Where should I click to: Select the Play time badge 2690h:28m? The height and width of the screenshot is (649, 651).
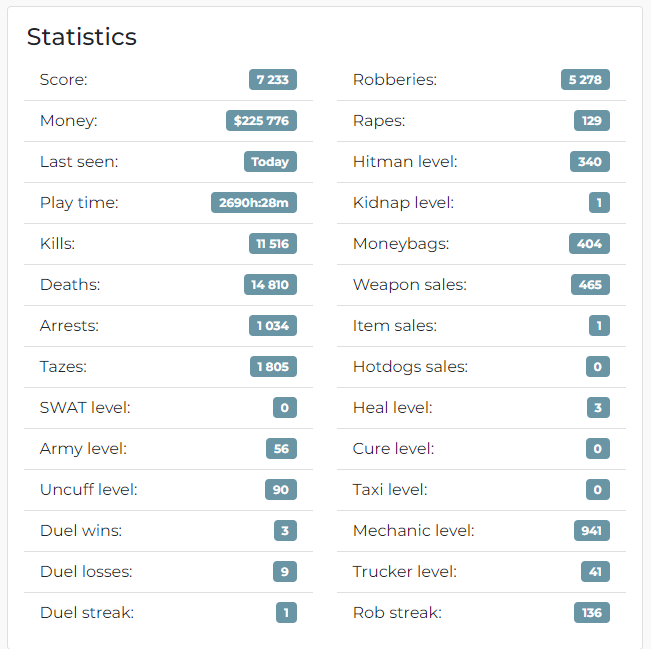pyautogui.click(x=254, y=203)
